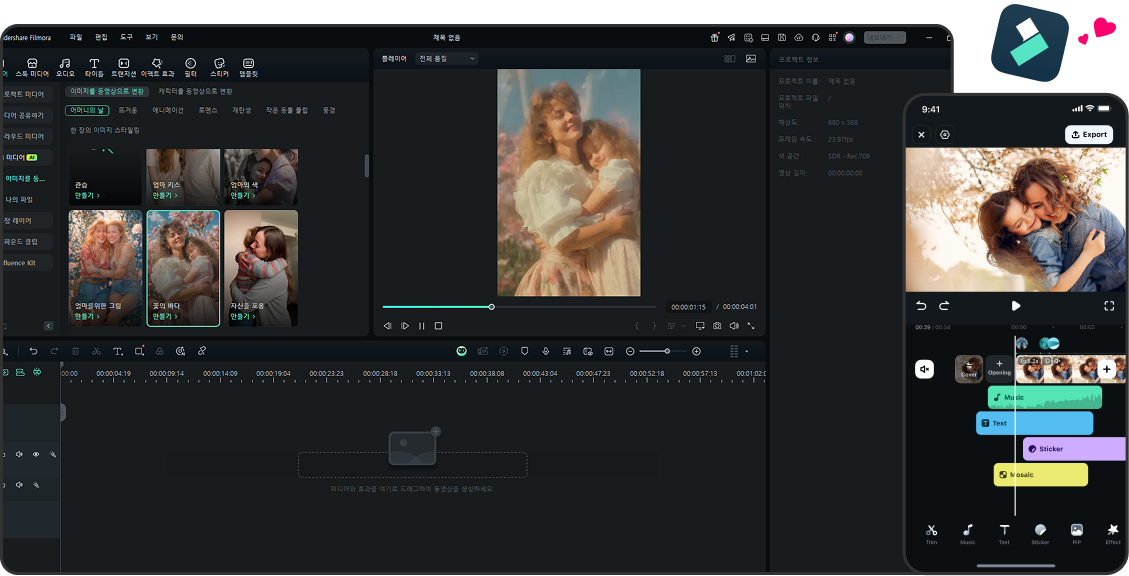Undo the last timeline action

pyautogui.click(x=33, y=351)
